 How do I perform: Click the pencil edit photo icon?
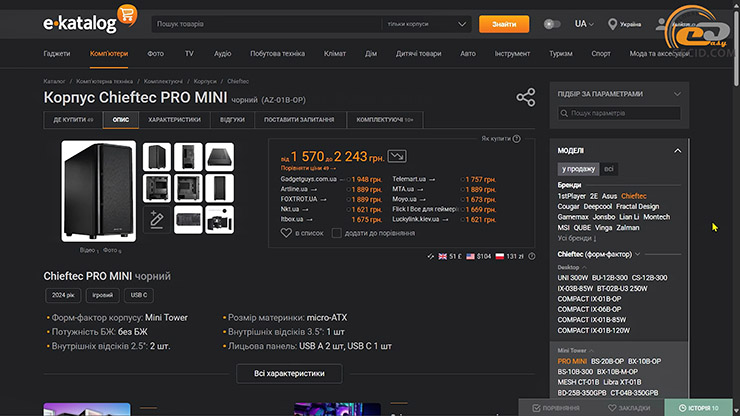(157, 219)
